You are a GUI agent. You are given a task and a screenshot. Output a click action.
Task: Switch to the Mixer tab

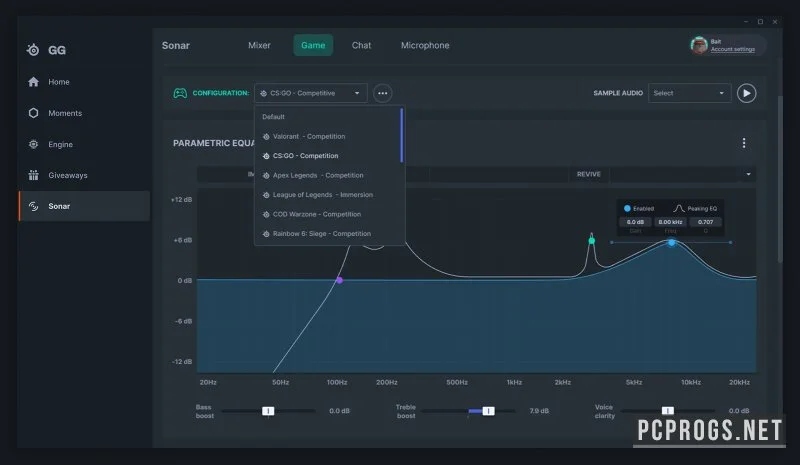[259, 45]
